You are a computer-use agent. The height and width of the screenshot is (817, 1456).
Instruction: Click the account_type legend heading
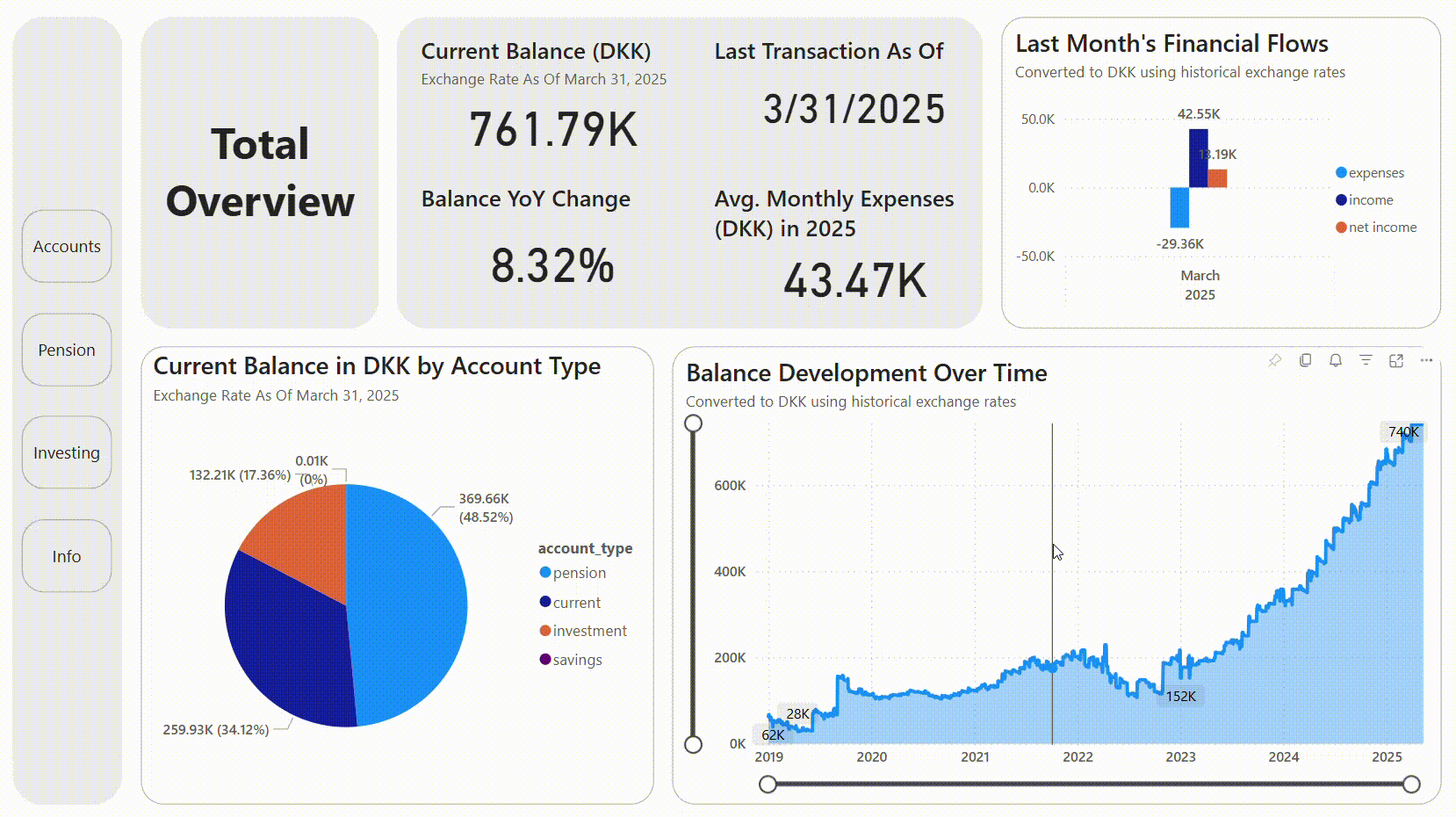(585, 548)
